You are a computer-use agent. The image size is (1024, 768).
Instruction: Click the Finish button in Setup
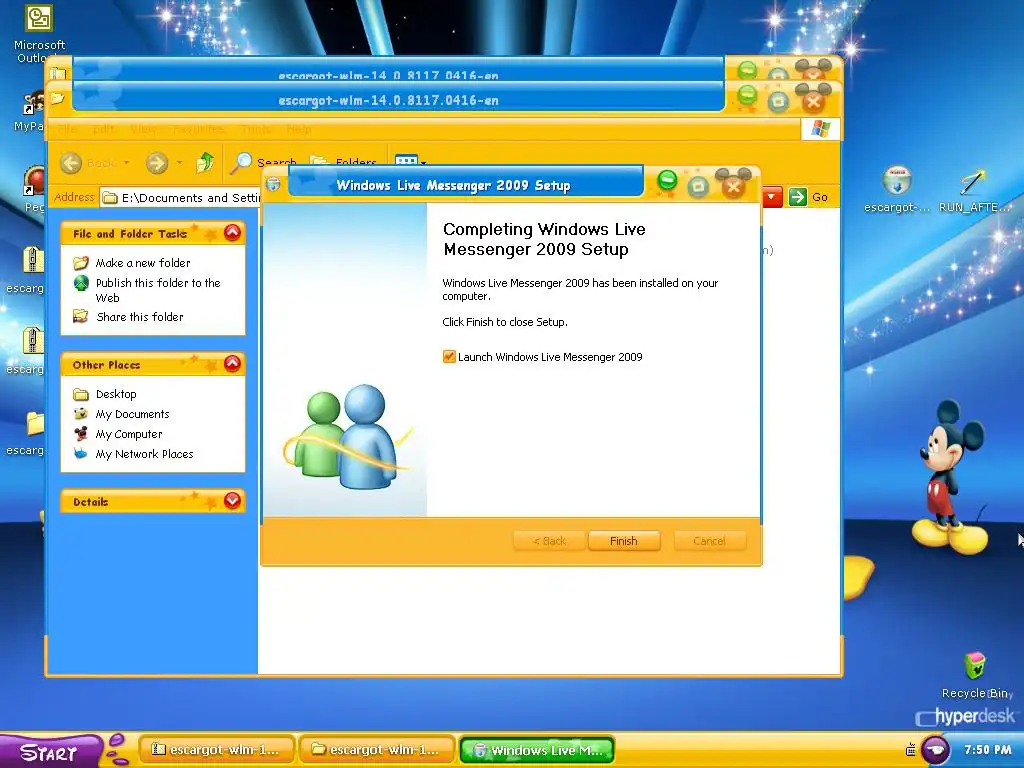pyautogui.click(x=624, y=541)
